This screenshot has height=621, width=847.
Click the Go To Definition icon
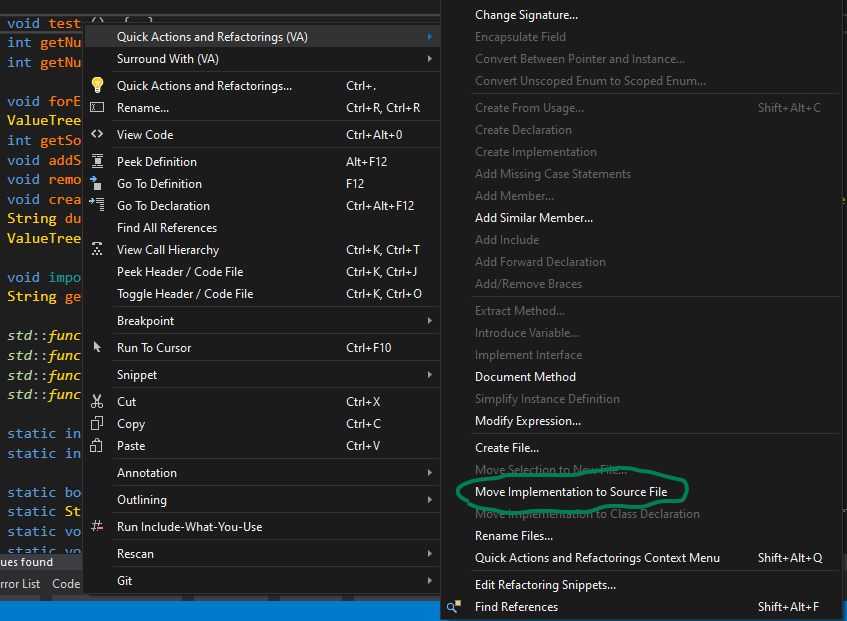coord(96,183)
